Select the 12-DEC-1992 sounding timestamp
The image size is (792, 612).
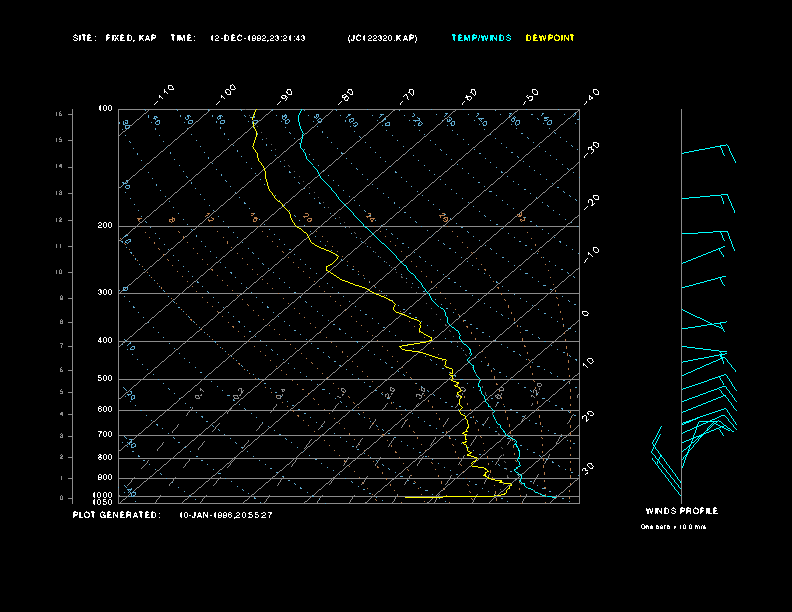click(x=258, y=38)
